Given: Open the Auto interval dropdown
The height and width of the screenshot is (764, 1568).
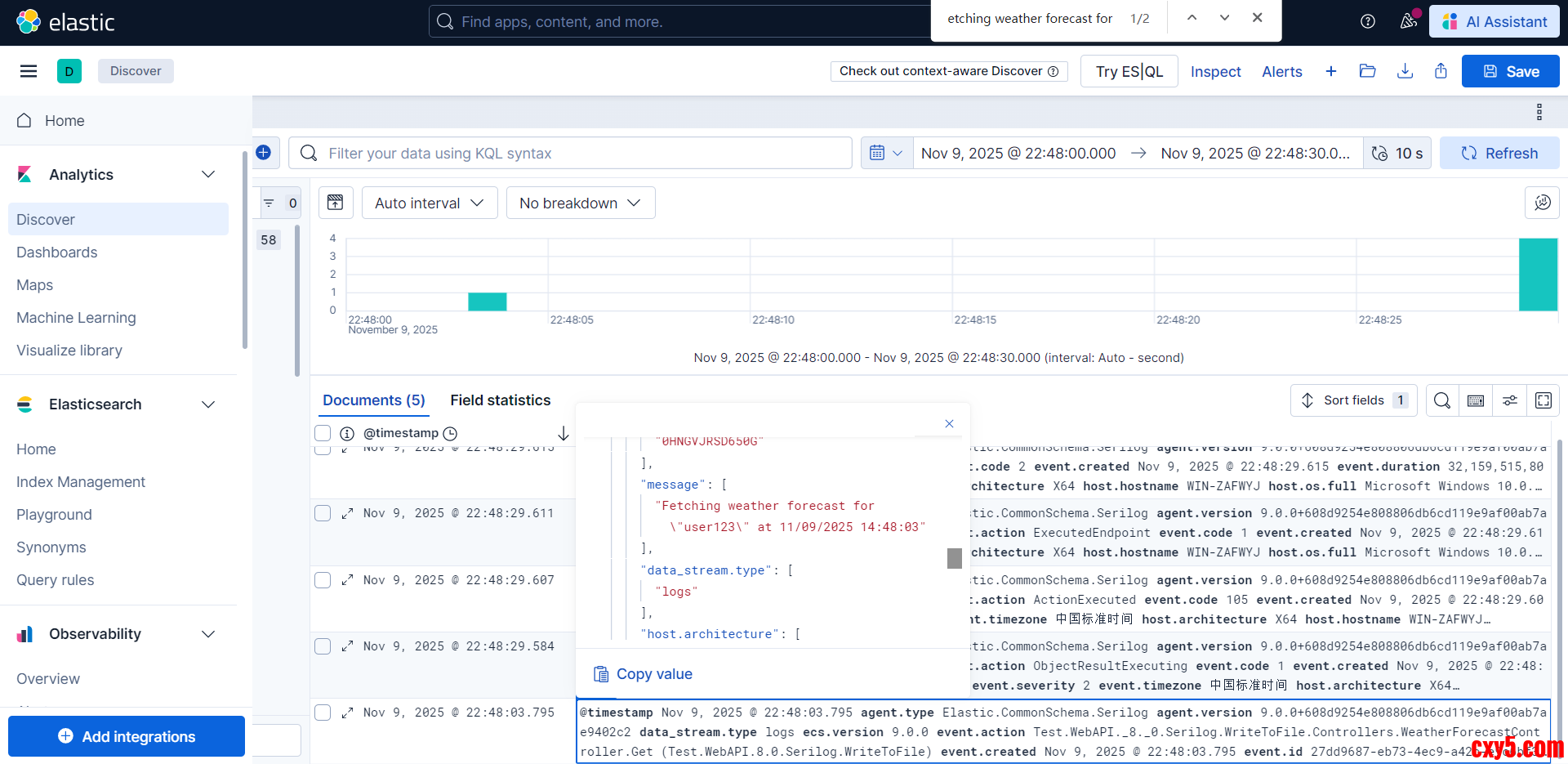Looking at the screenshot, I should pos(430,203).
